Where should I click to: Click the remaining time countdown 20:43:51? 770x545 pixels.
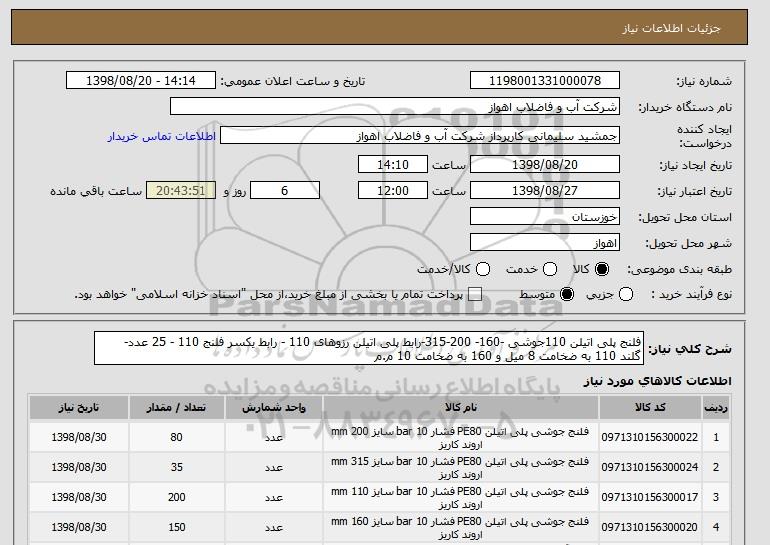181,191
